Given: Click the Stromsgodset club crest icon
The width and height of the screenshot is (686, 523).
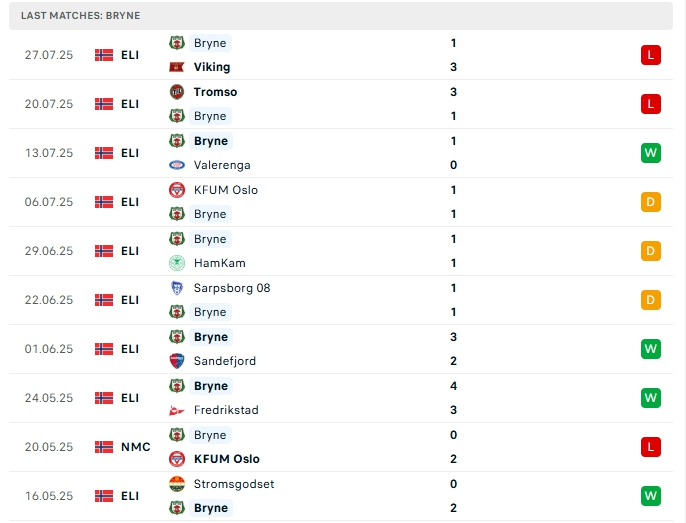Looking at the screenshot, I should 177,484.
